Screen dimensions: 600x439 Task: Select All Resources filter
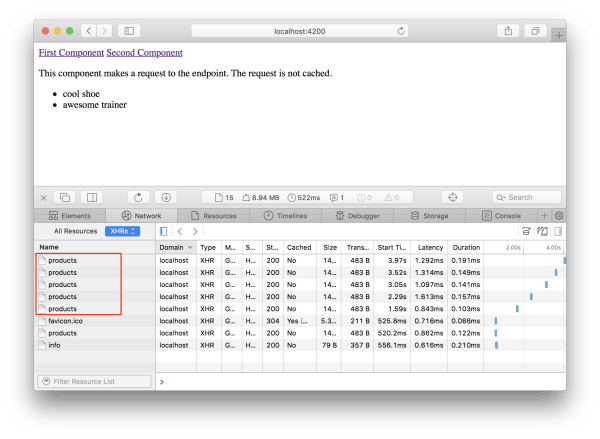(x=75, y=231)
